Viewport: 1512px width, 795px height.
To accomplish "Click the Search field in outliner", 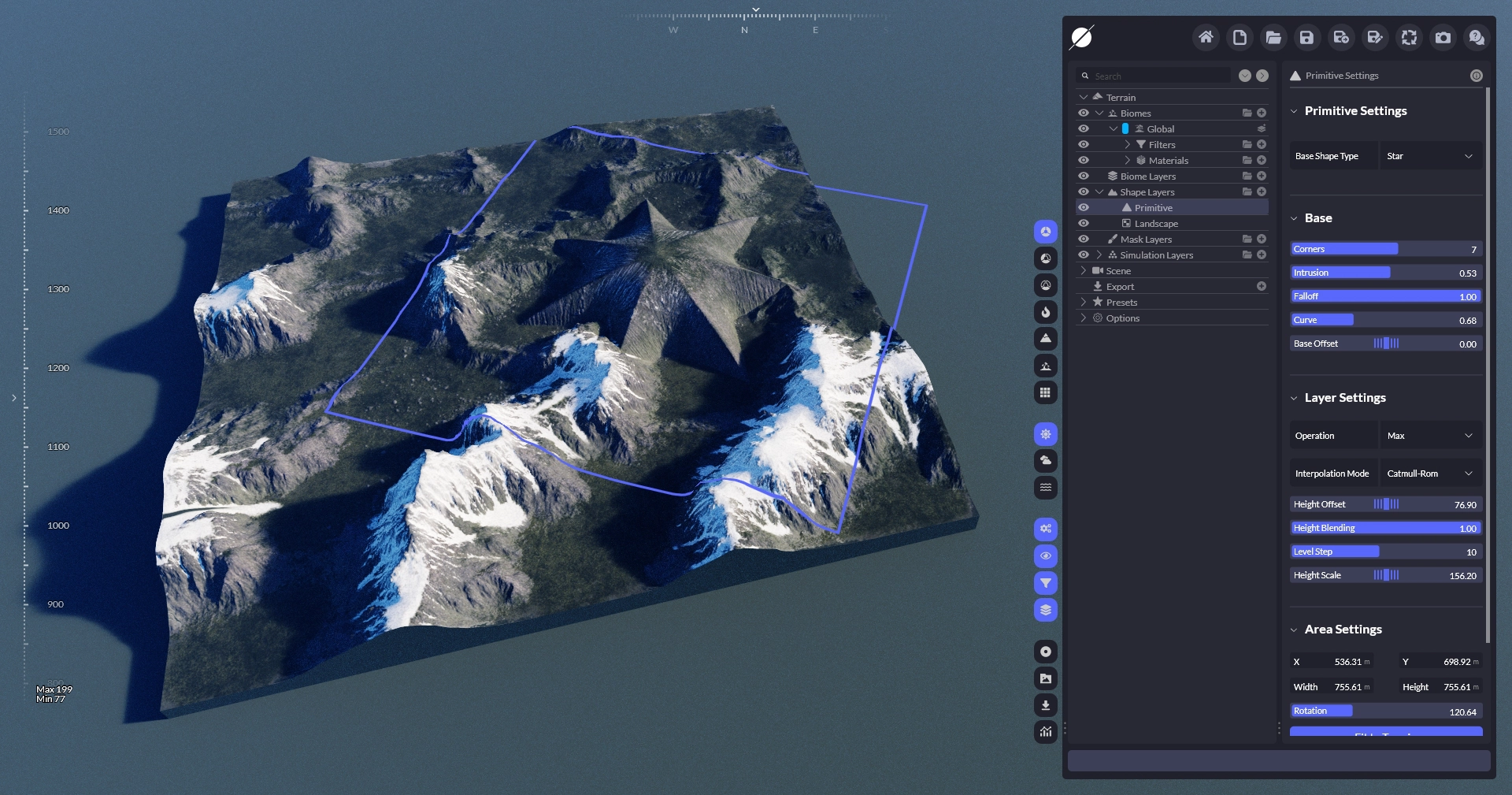I will tap(1158, 76).
